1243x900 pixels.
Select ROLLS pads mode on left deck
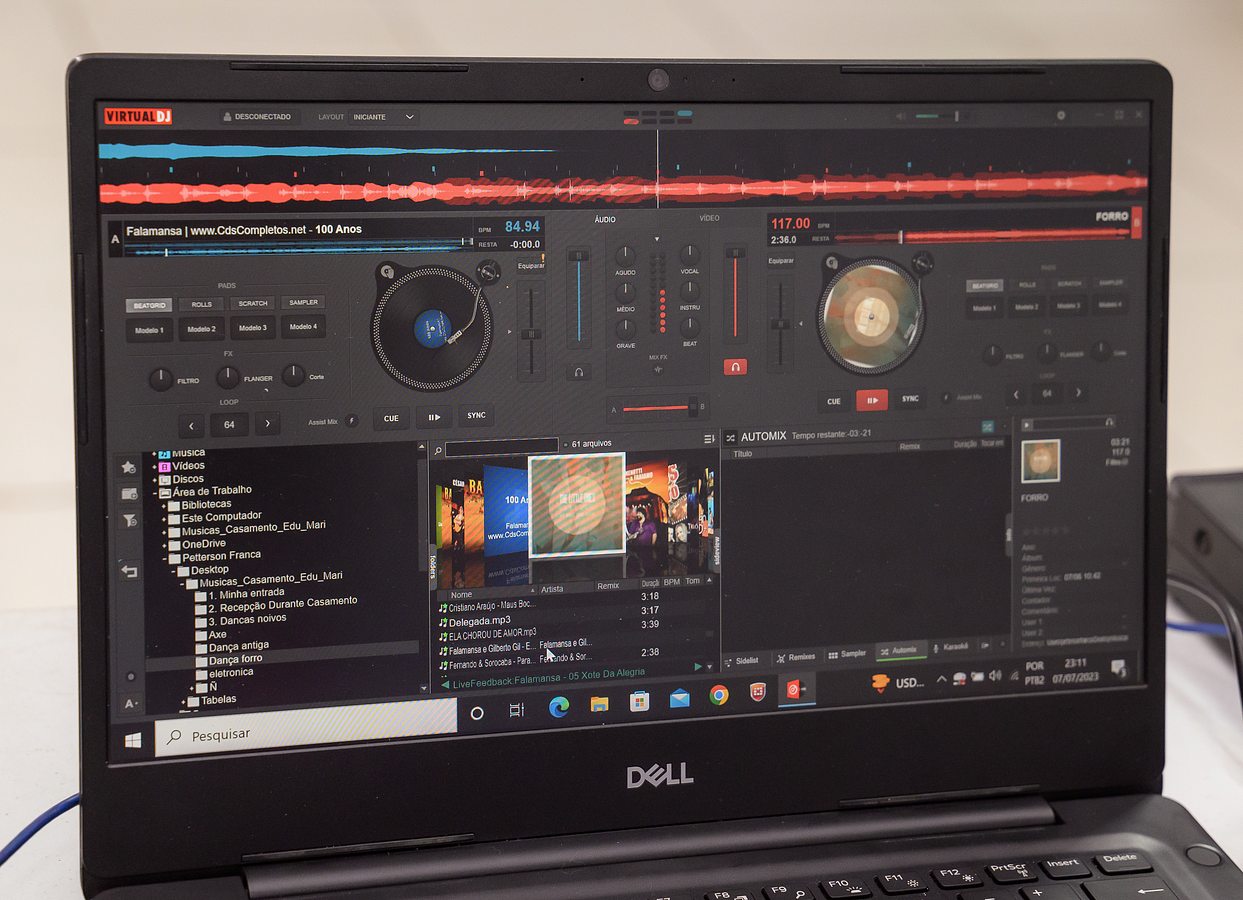(x=201, y=304)
